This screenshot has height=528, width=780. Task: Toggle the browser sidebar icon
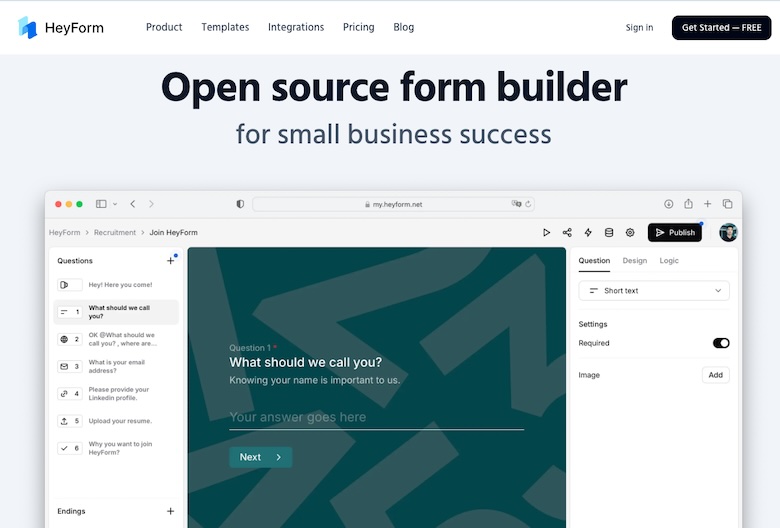coord(101,204)
